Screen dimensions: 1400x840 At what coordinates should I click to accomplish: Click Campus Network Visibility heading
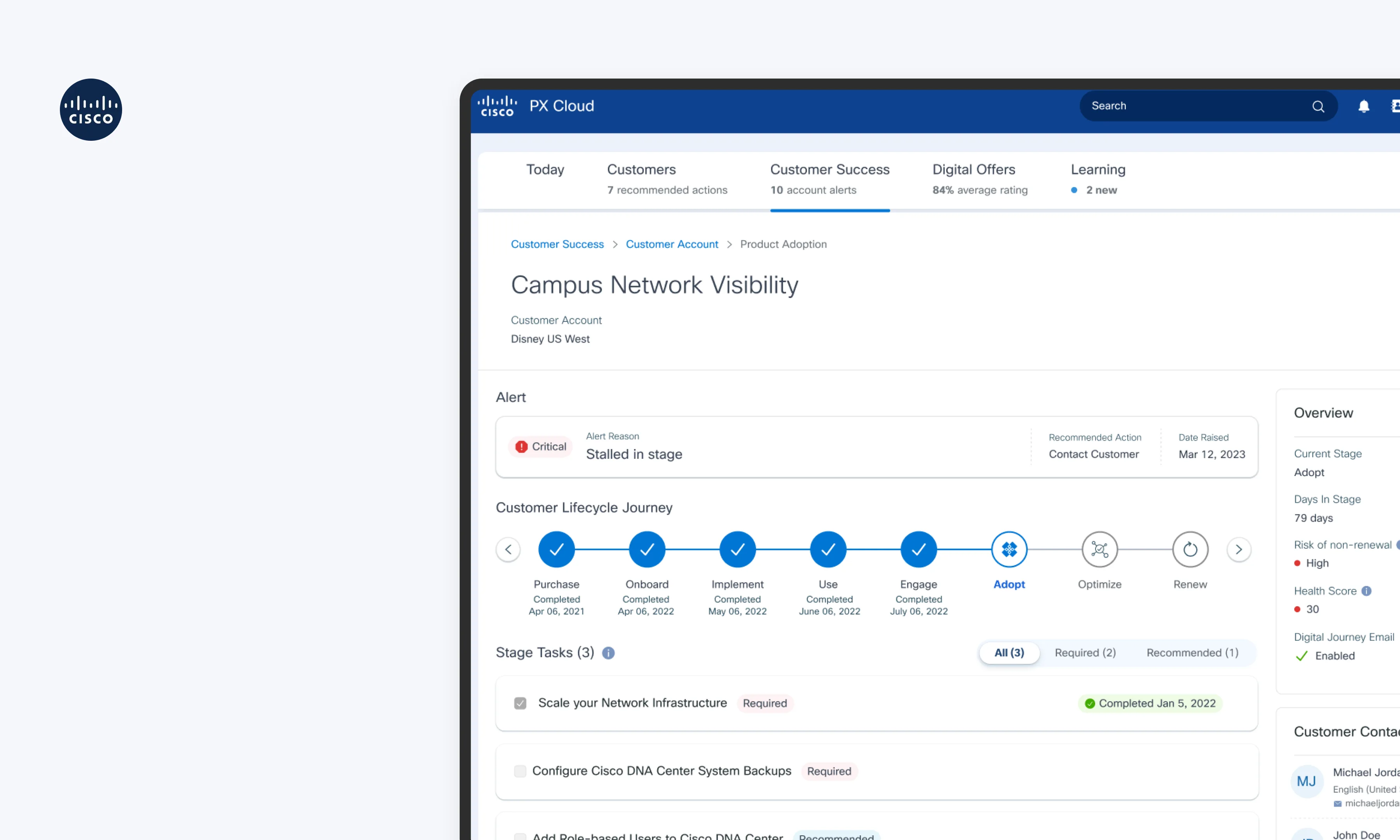pyautogui.click(x=654, y=285)
